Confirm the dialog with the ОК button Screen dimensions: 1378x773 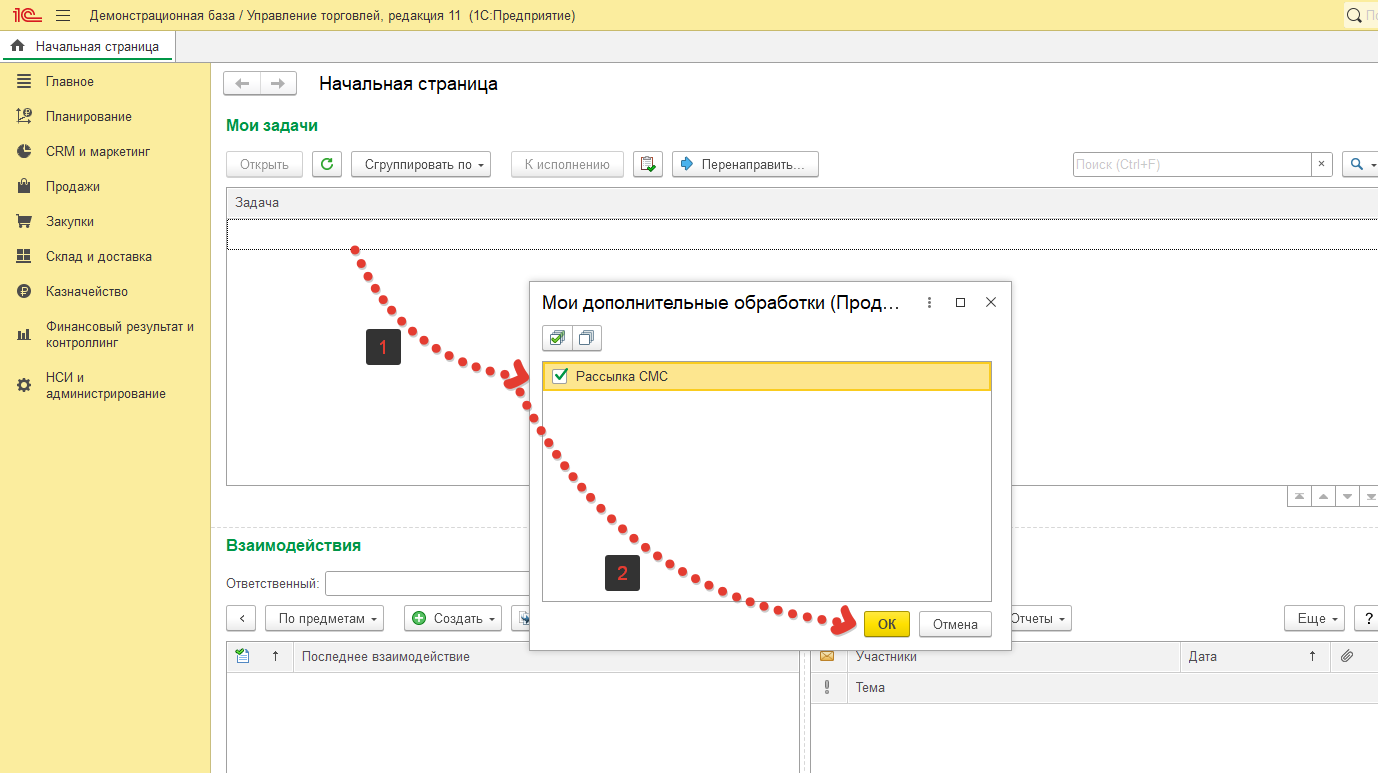coord(886,624)
